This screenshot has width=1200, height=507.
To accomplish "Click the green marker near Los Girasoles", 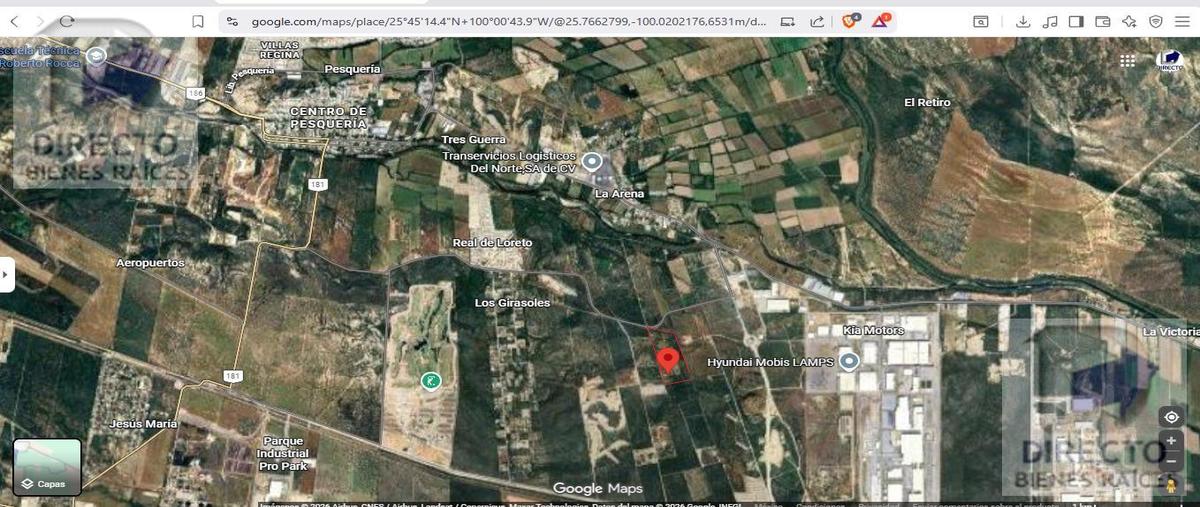I will pyautogui.click(x=430, y=379).
